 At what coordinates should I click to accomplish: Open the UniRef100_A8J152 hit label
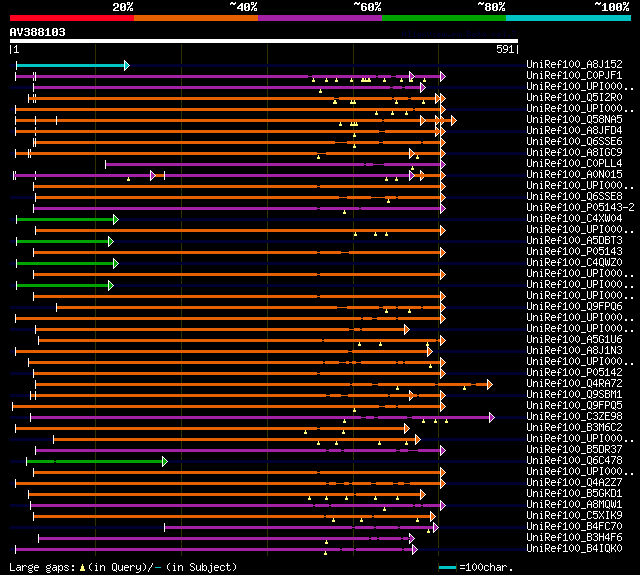(x=574, y=64)
